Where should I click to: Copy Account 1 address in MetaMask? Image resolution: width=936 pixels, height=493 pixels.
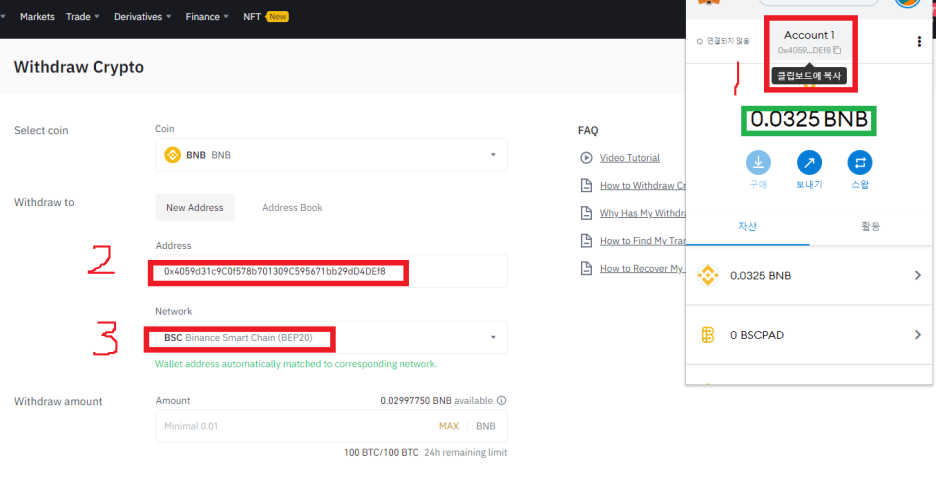tap(809, 42)
